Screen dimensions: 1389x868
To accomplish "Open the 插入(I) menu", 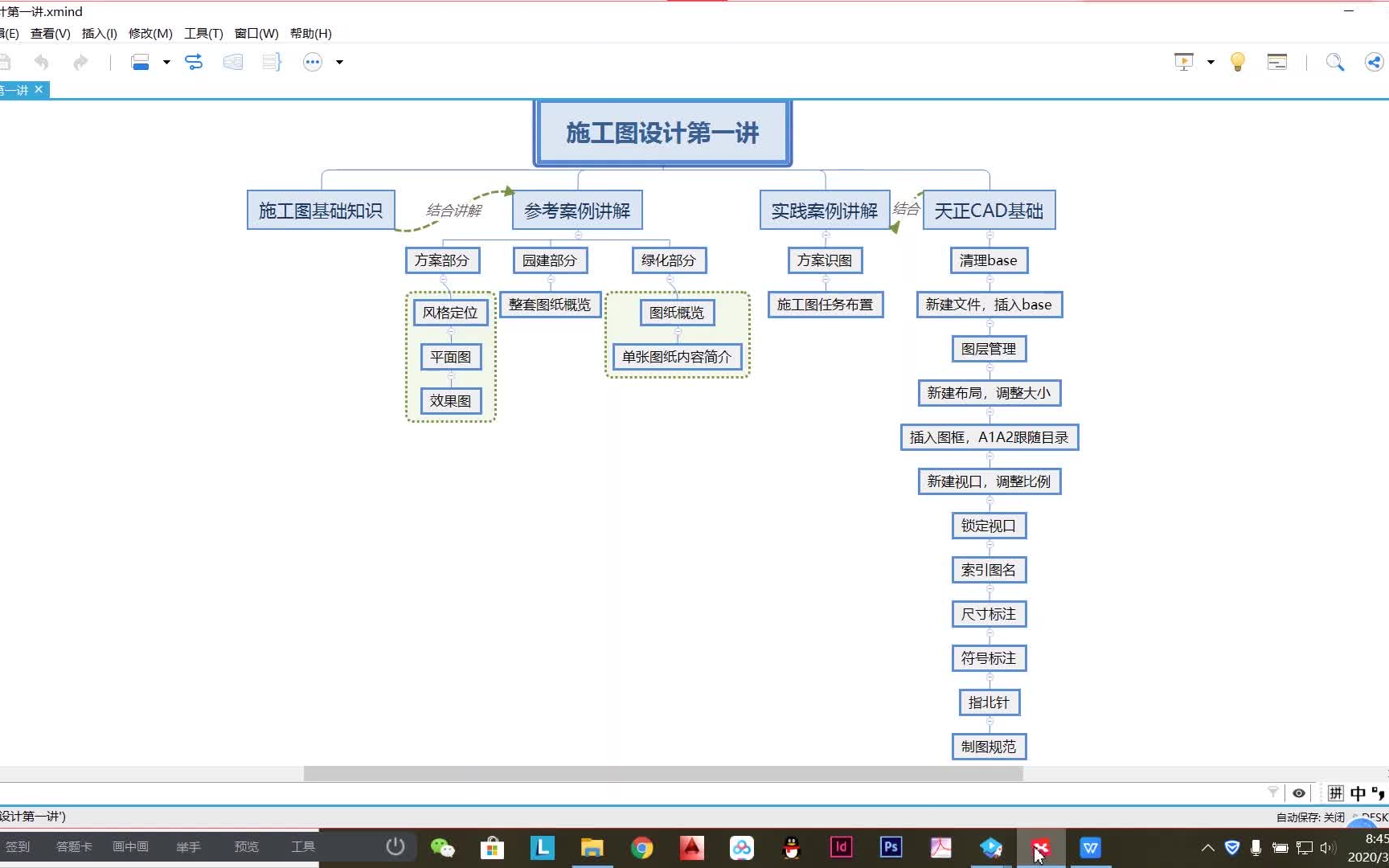I will coord(100,33).
